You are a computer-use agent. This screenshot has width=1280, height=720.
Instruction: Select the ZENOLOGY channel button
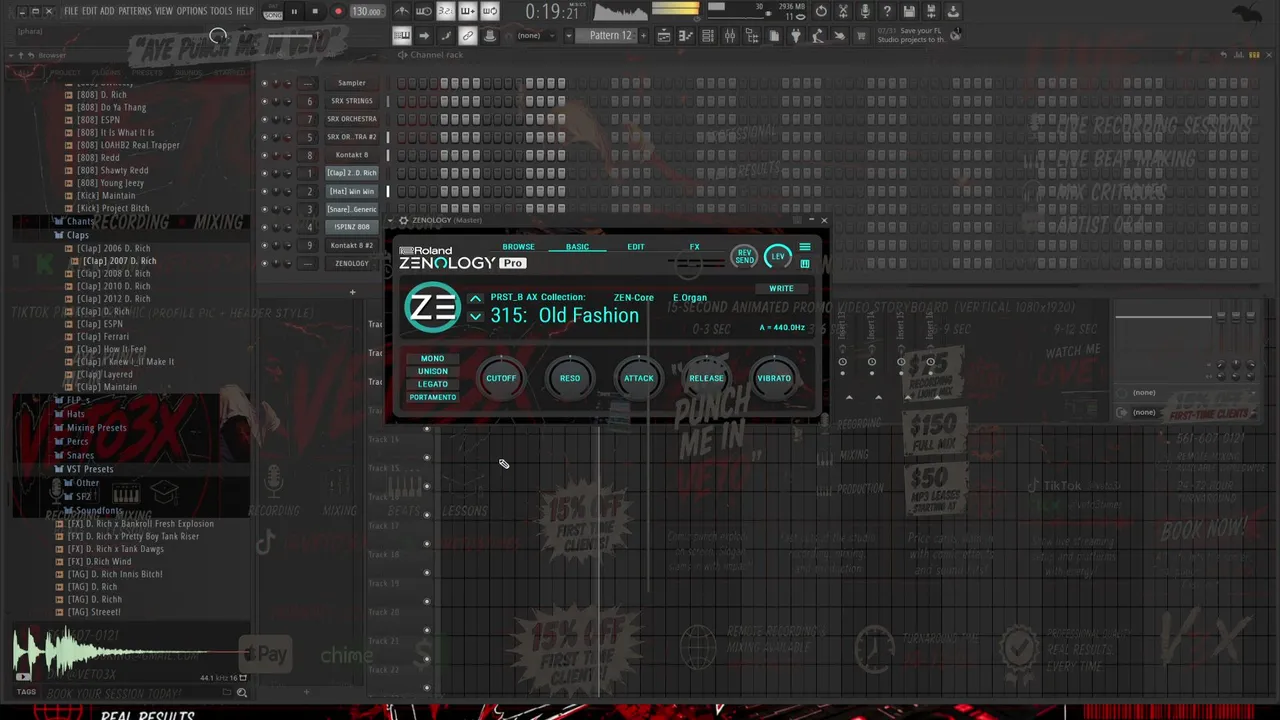352,264
